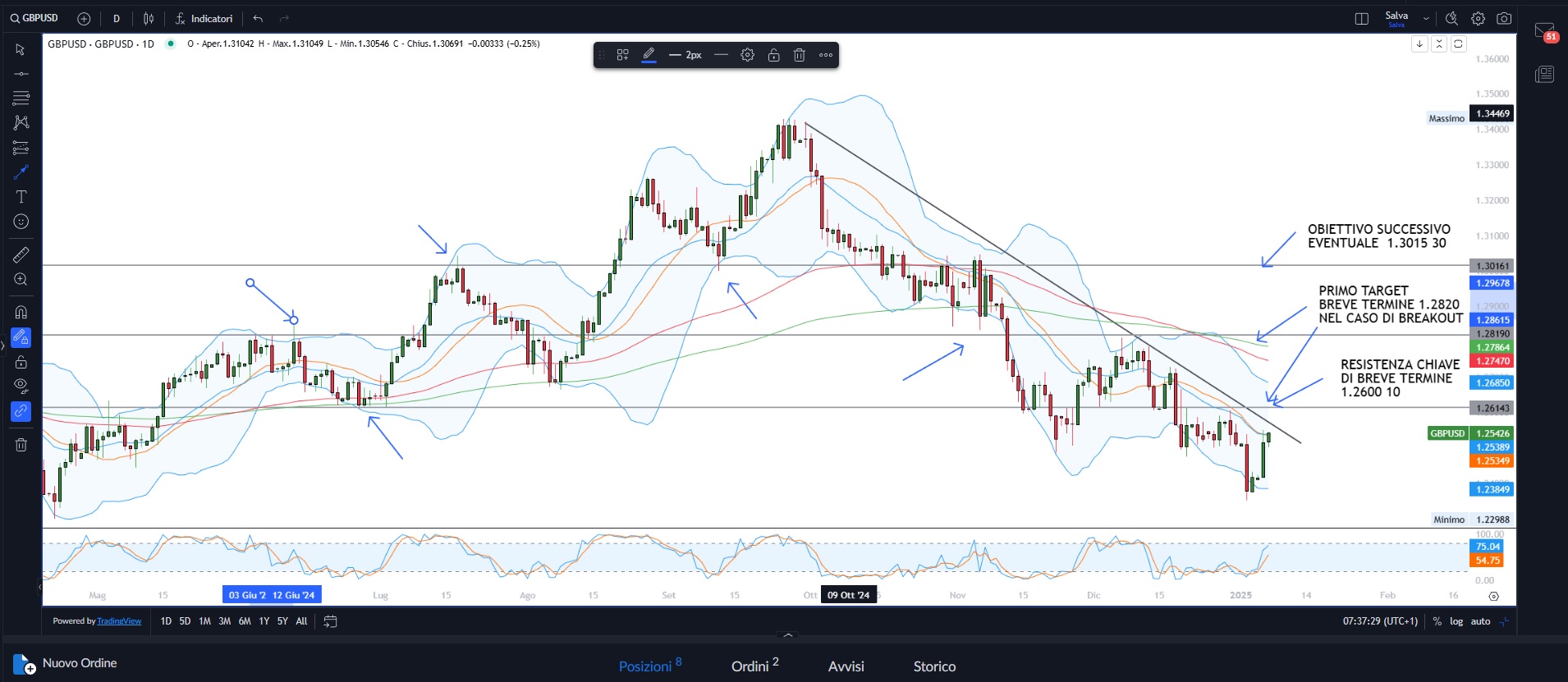Open the D timeframe interval dropdown

[117, 18]
